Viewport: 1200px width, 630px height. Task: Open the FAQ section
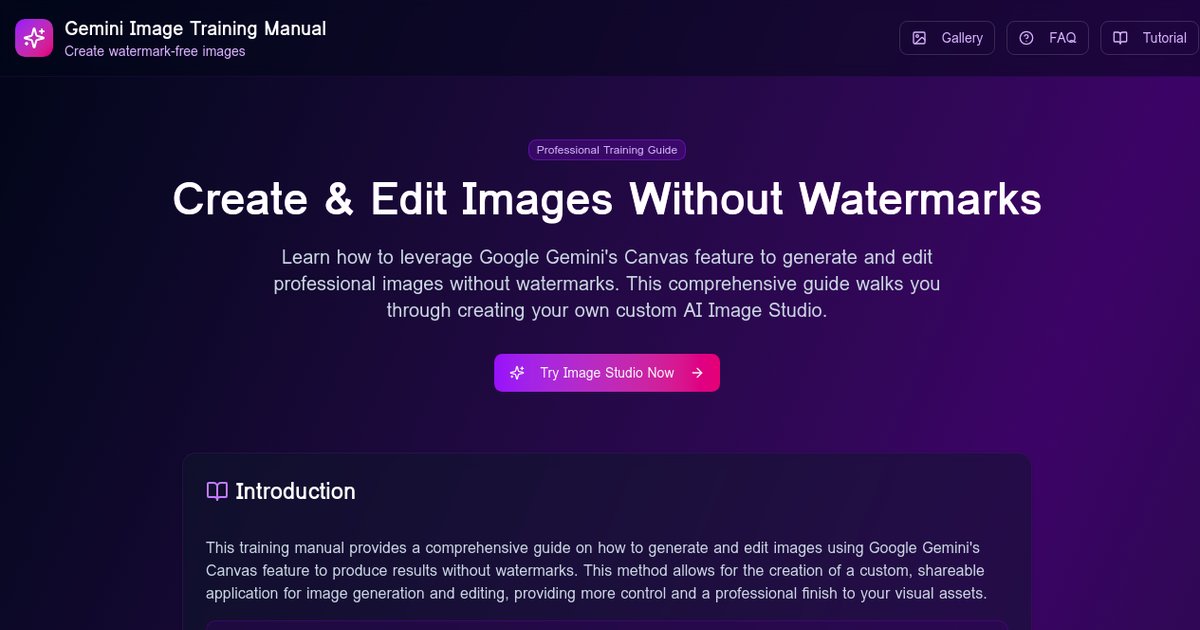click(x=1047, y=38)
